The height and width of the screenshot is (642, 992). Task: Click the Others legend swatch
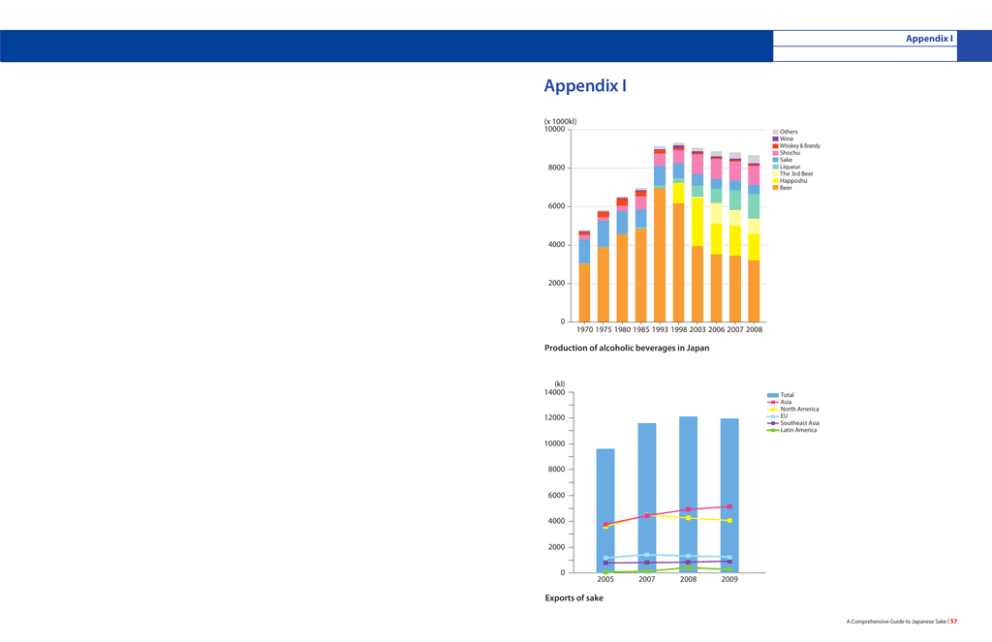pyautogui.click(x=775, y=132)
